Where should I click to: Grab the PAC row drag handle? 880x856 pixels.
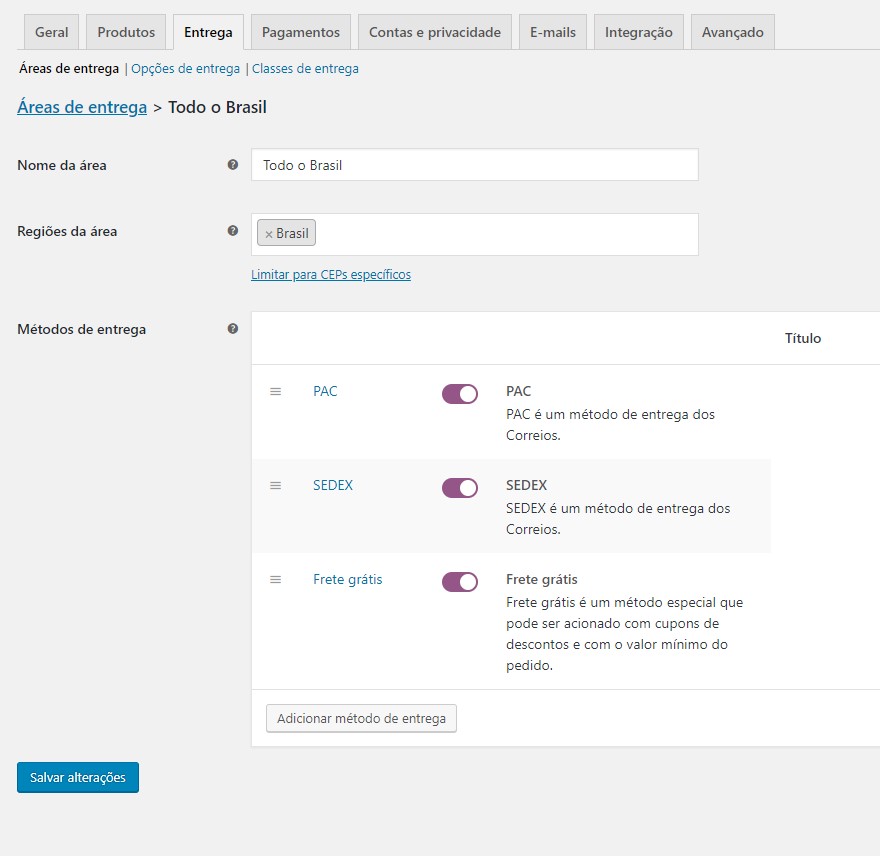276,391
